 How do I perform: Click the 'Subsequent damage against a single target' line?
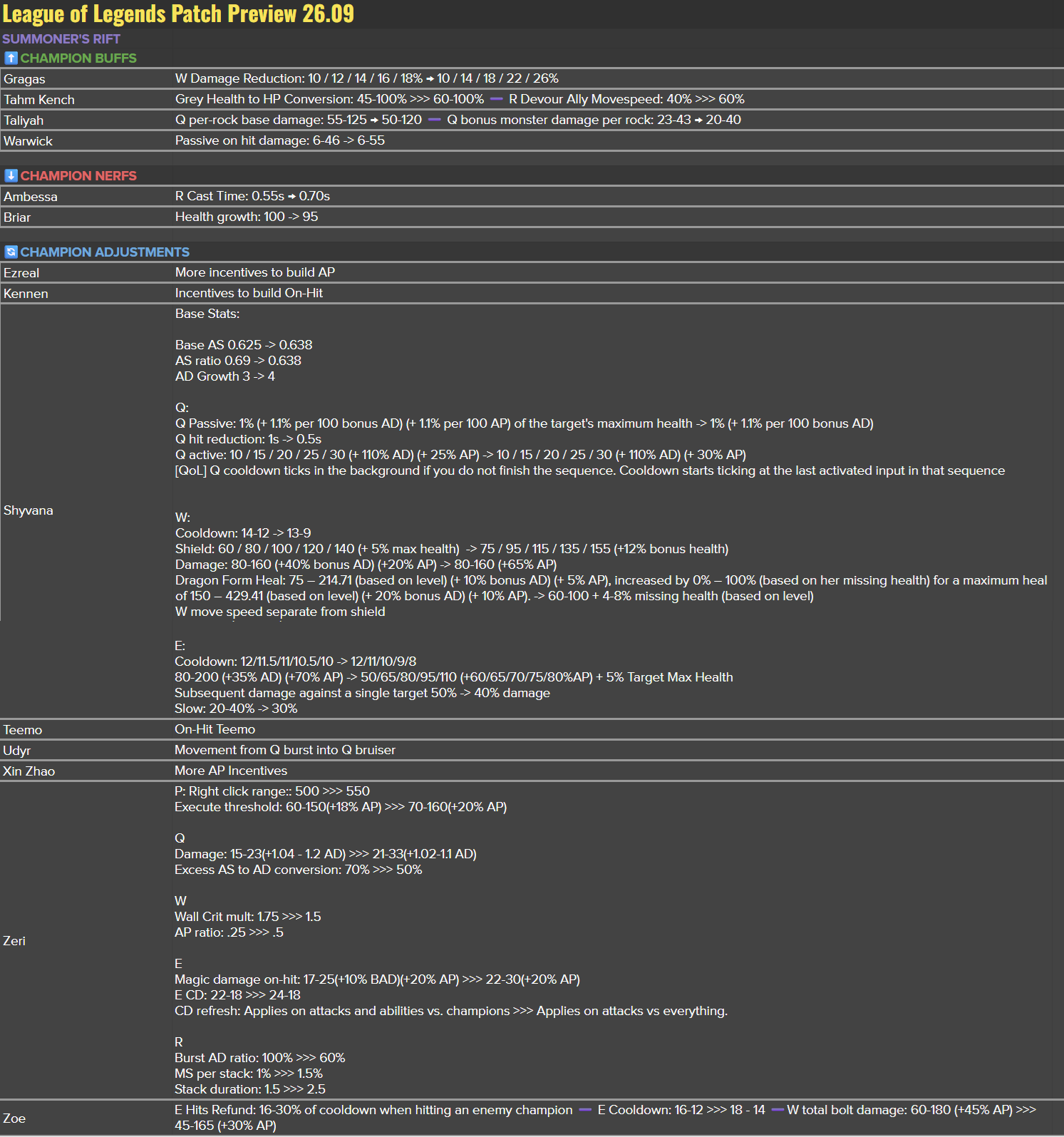[363, 693]
